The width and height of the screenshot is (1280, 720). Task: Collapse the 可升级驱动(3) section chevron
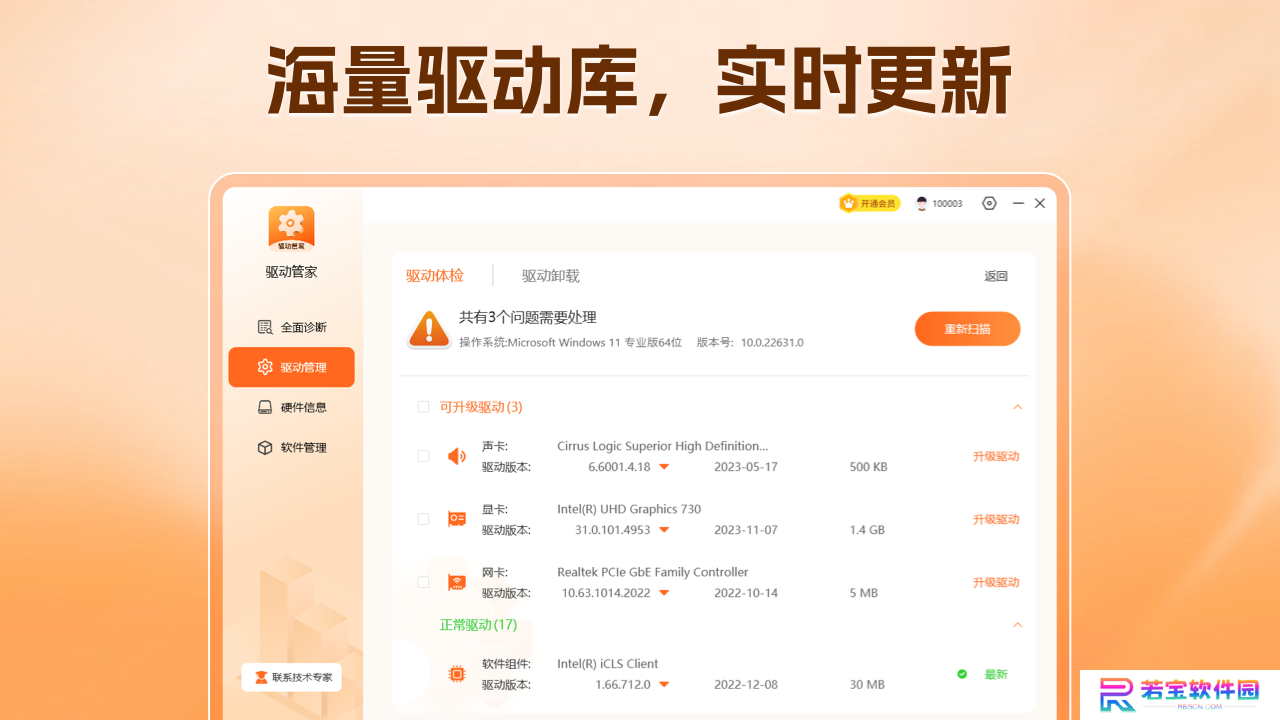1018,407
